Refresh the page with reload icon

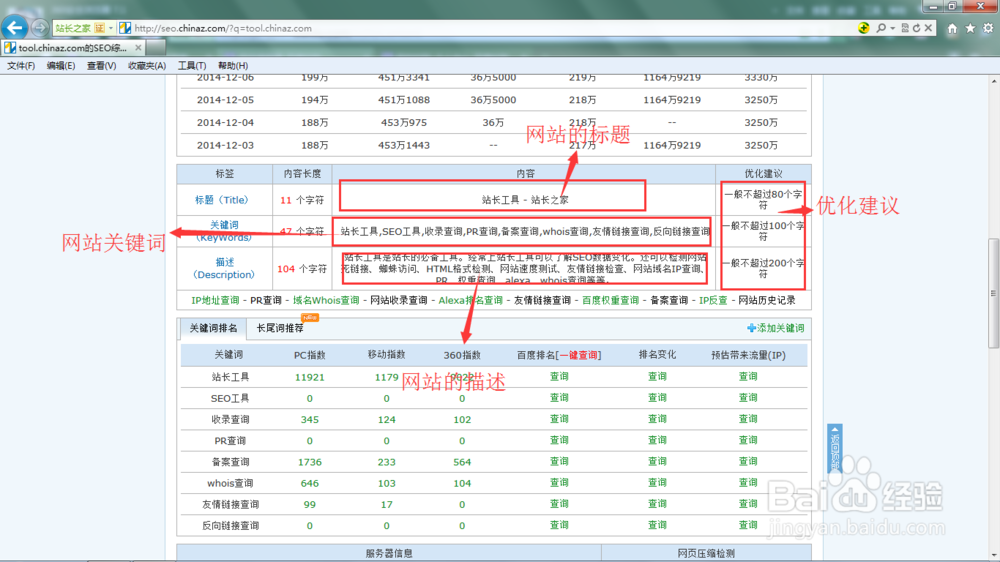coord(916,28)
